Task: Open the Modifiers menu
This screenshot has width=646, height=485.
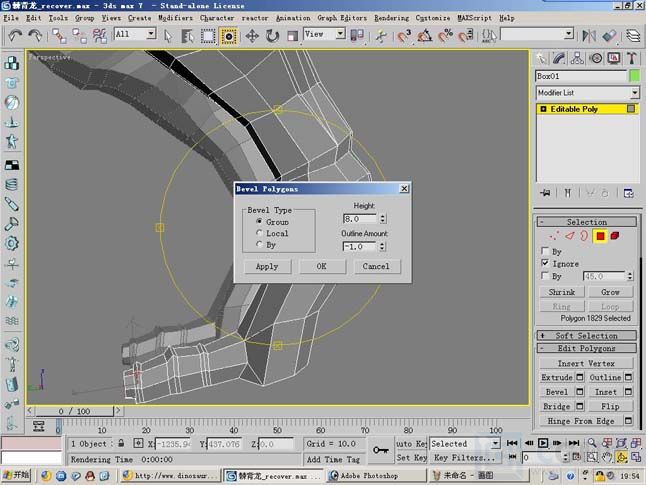Action: [x=175, y=18]
